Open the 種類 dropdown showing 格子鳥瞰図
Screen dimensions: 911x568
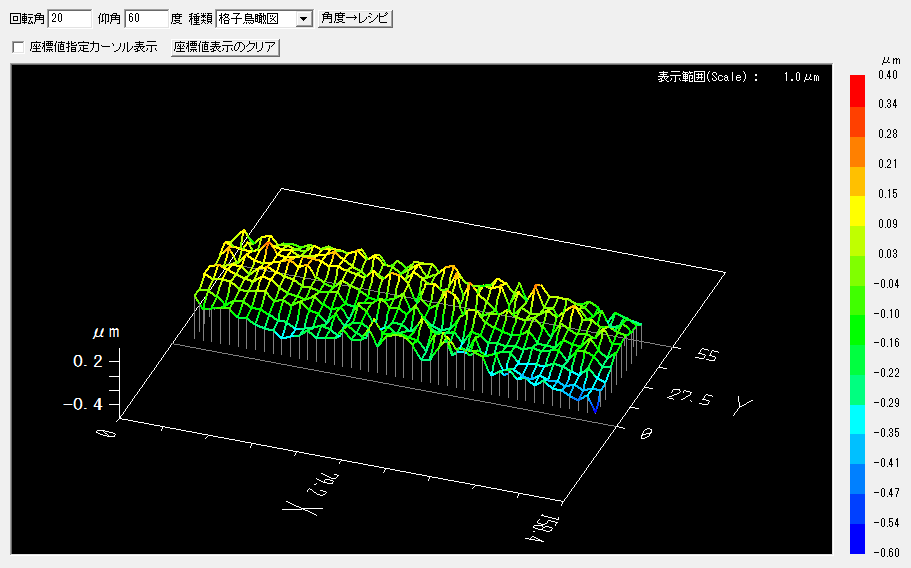303,19
